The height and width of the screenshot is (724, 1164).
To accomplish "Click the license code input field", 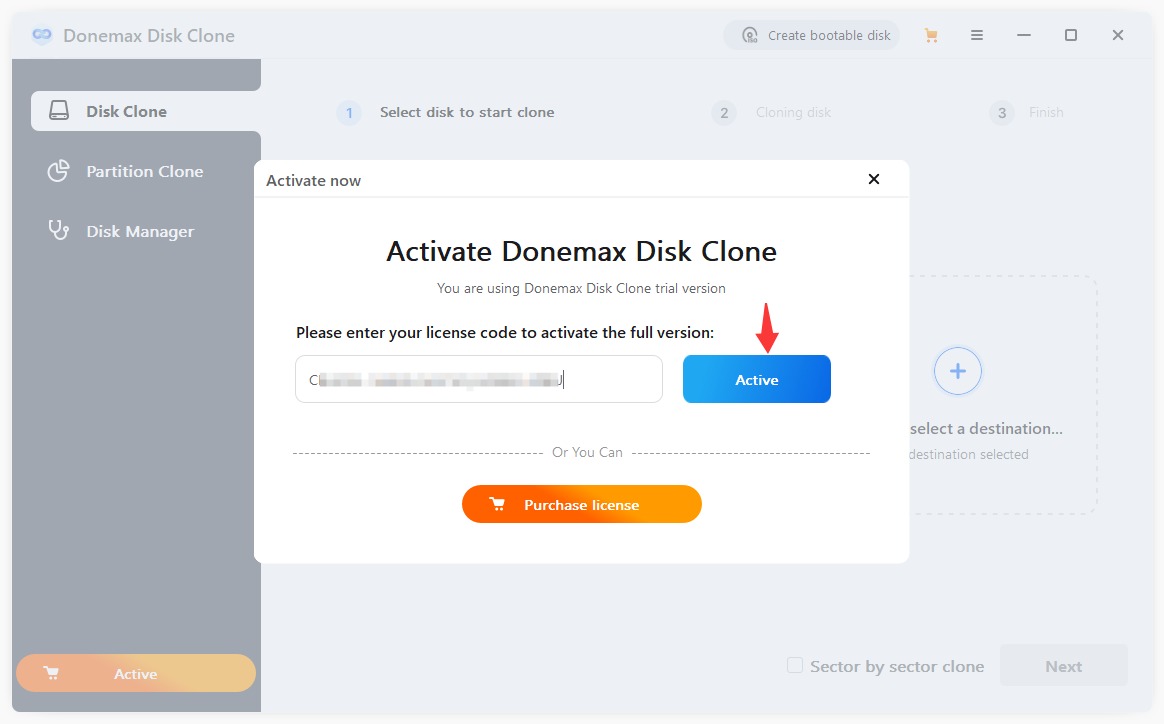I will 479,379.
